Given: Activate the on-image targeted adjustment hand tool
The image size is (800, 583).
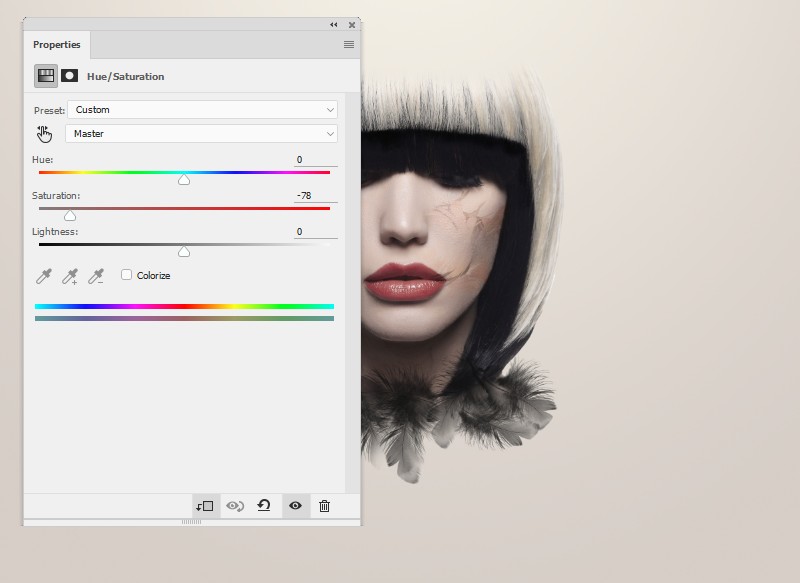Looking at the screenshot, I should [x=44, y=134].
